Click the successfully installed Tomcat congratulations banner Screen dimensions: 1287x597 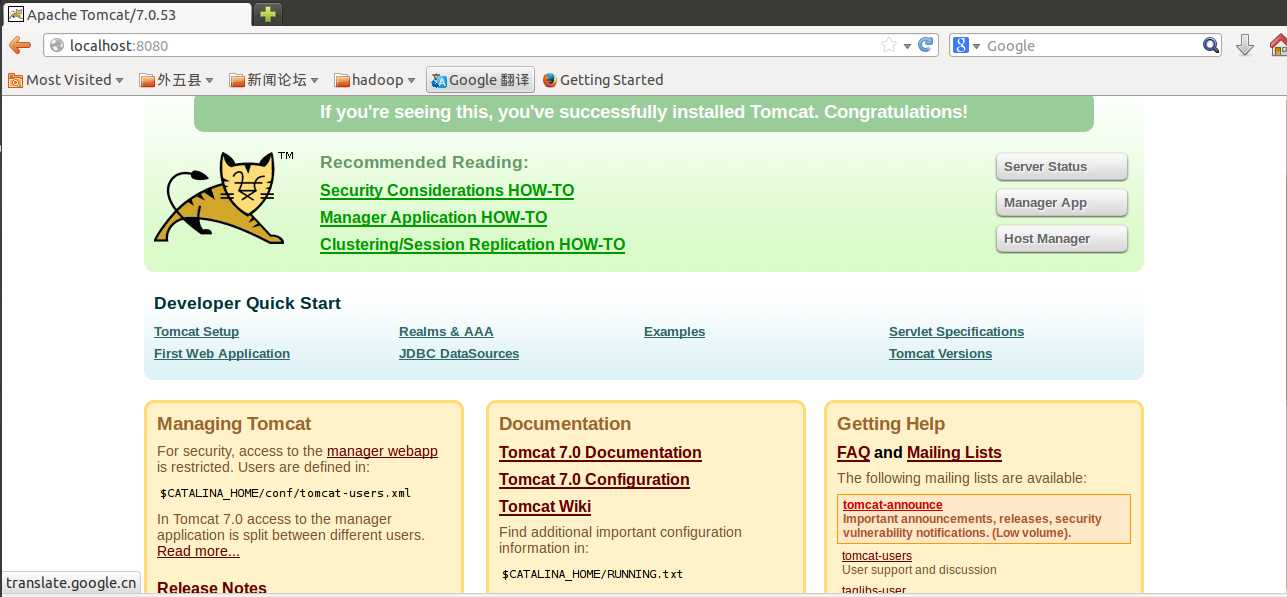point(644,112)
